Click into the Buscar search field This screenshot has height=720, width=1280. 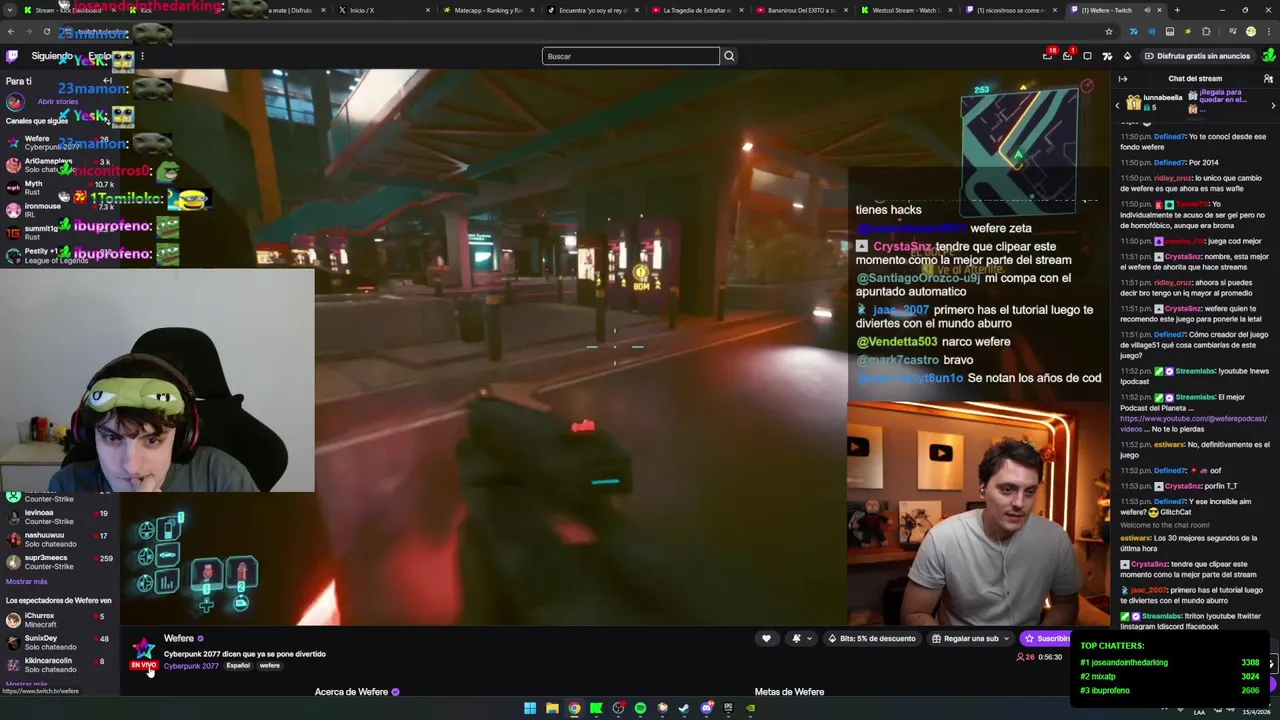pyautogui.click(x=631, y=56)
